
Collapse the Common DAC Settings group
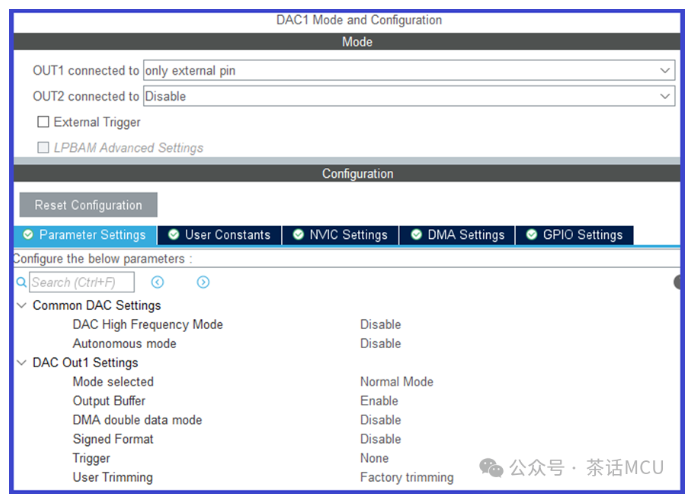21,305
